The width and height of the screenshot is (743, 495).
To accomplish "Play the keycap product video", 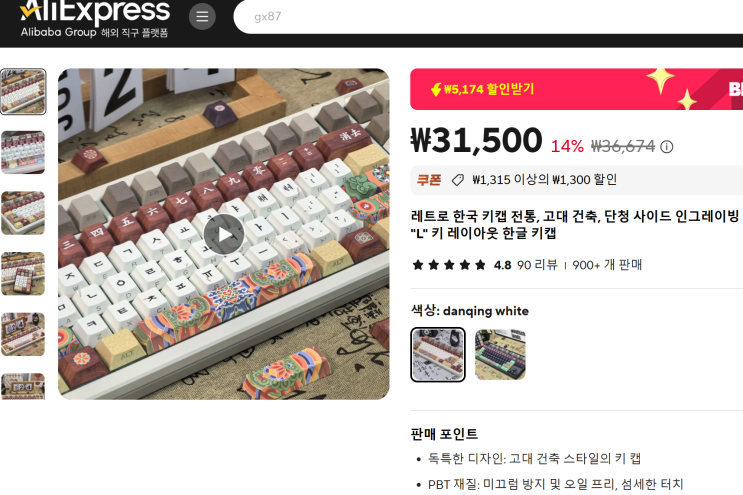I will pos(224,234).
